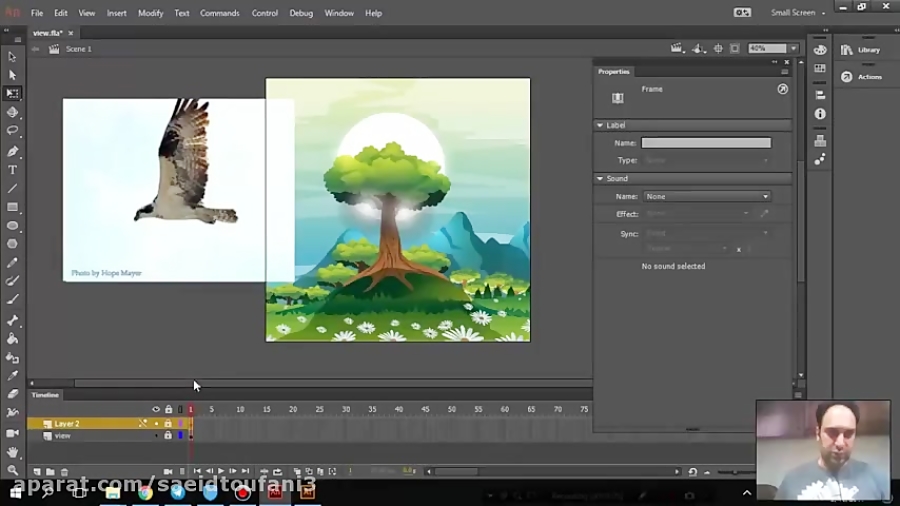
Task: Go to first frame button
Action: [x=197, y=472]
